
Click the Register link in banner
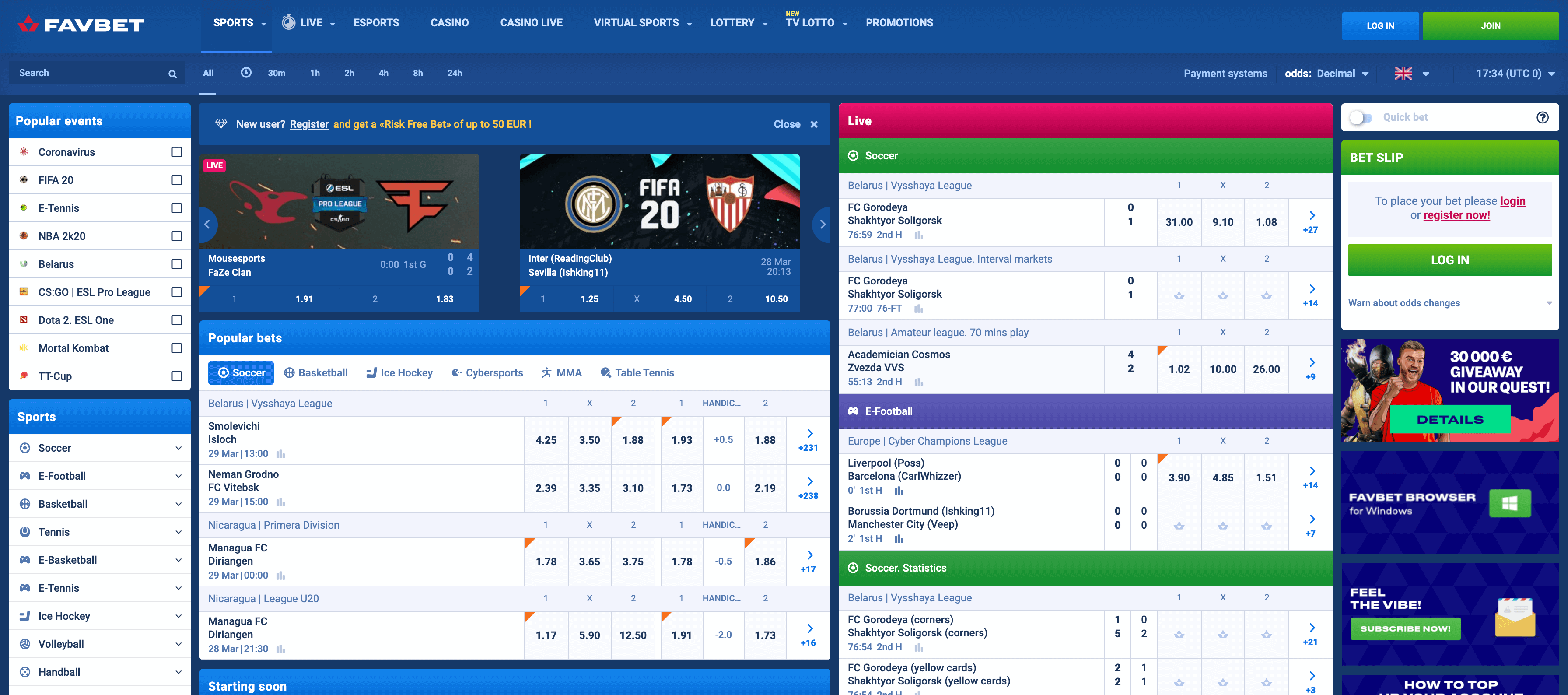pos(308,124)
